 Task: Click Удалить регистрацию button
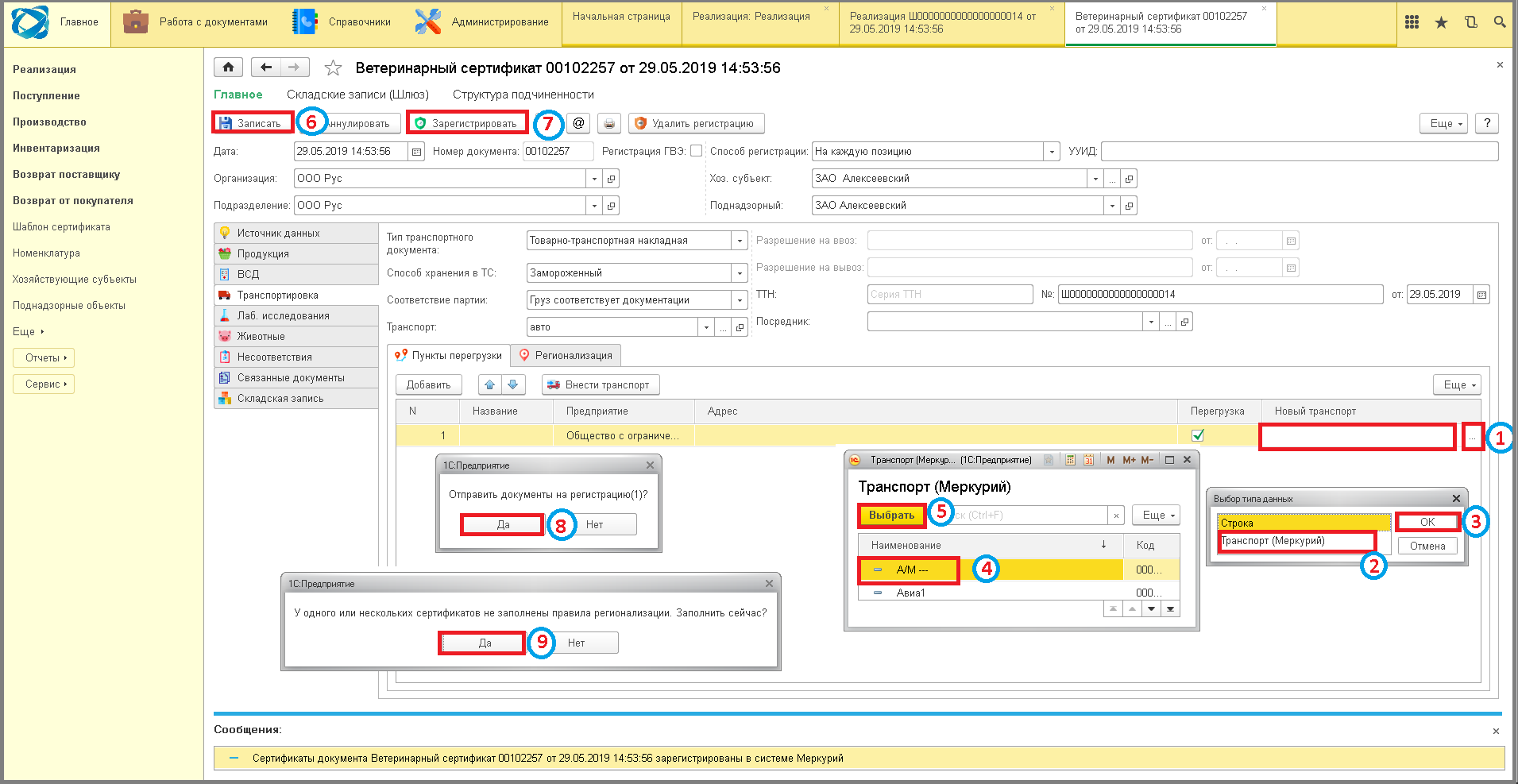[x=697, y=123]
